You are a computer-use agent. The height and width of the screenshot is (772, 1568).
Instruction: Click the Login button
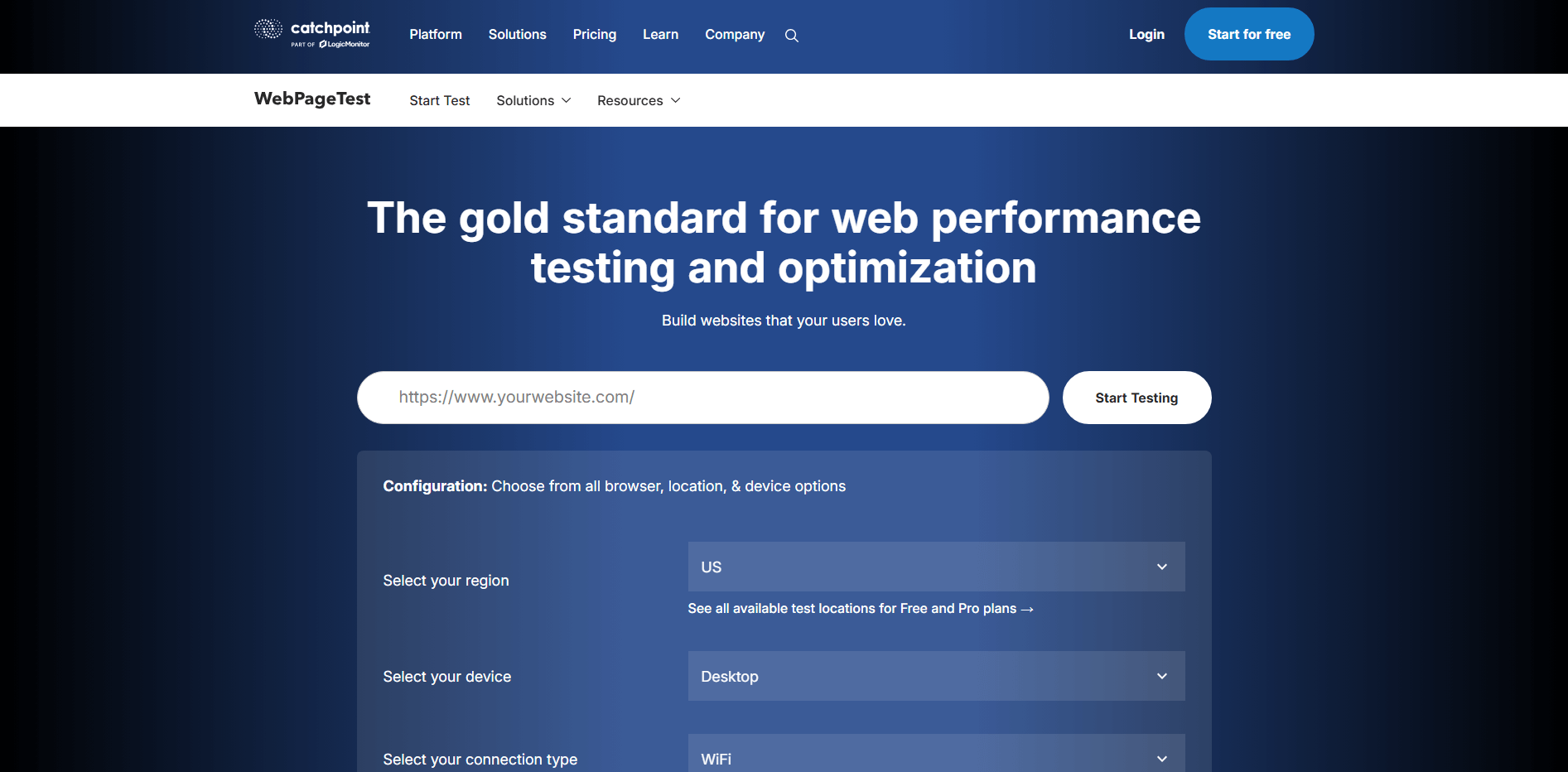1146,34
